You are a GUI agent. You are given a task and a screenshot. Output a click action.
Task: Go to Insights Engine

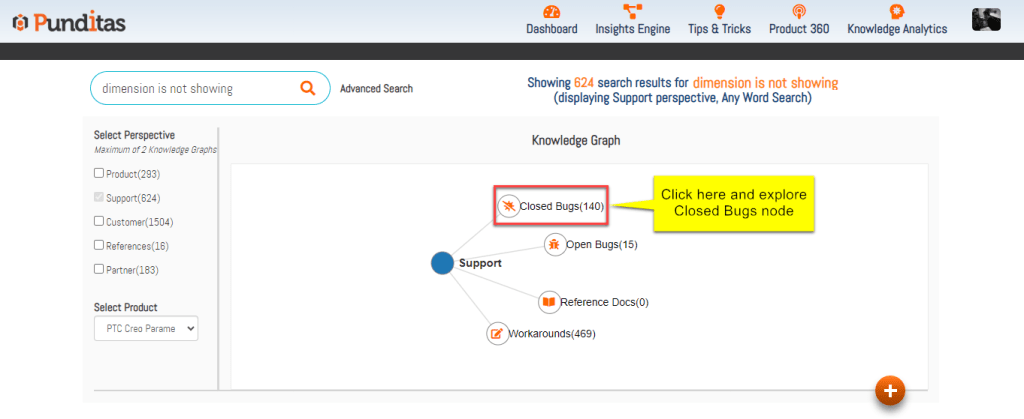click(632, 21)
